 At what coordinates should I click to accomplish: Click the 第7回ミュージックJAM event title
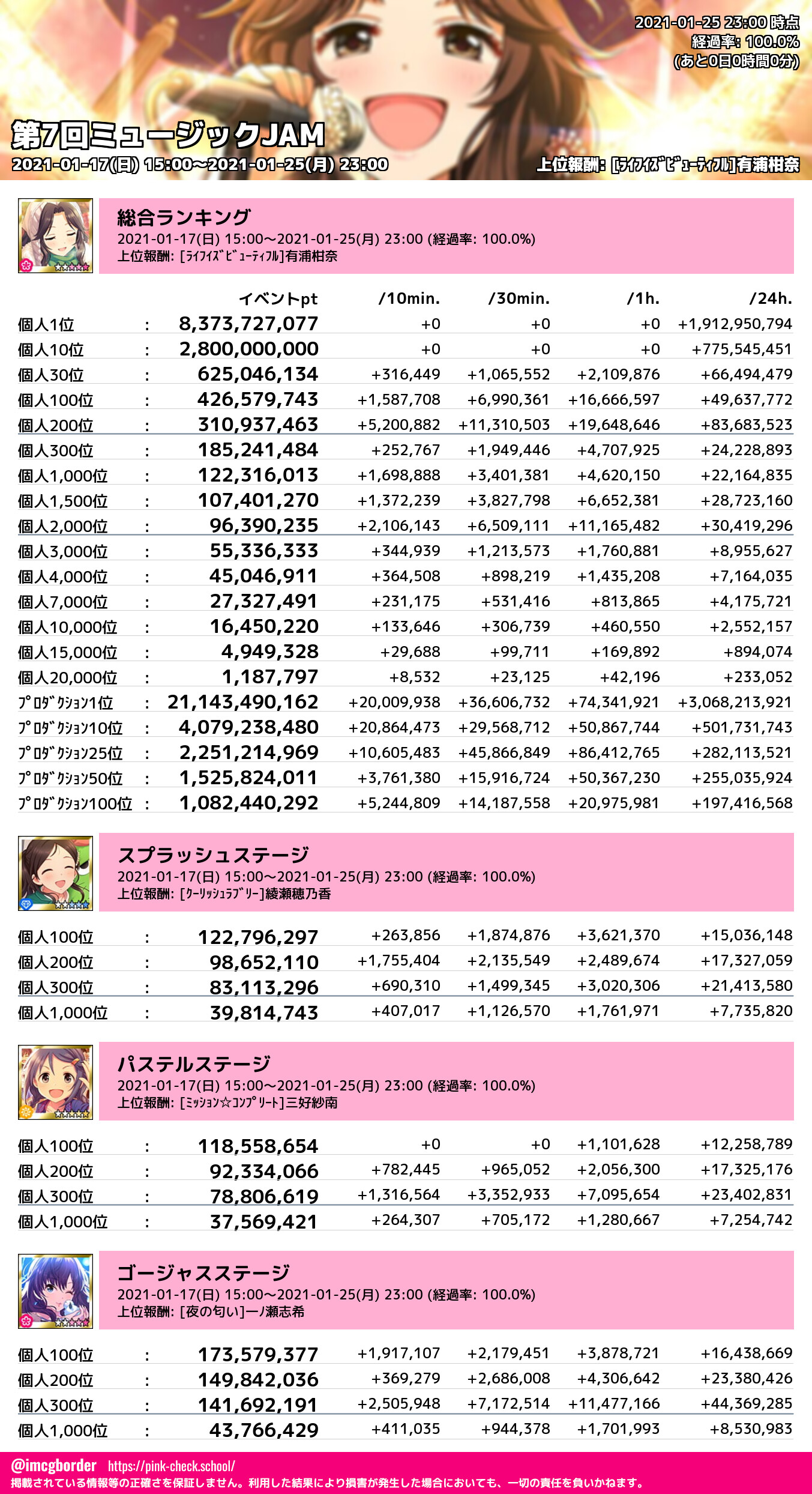(168, 135)
